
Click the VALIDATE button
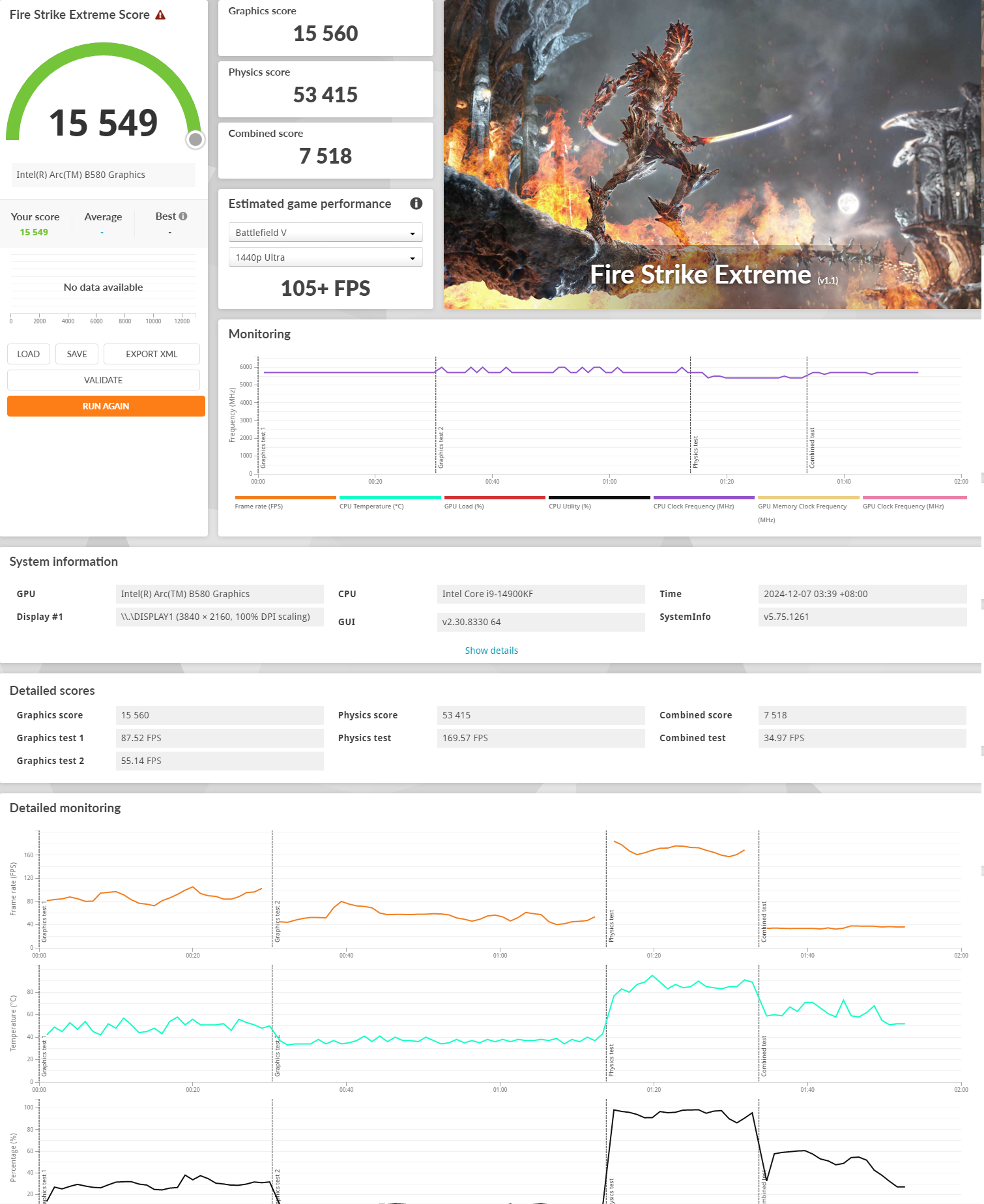(x=104, y=380)
